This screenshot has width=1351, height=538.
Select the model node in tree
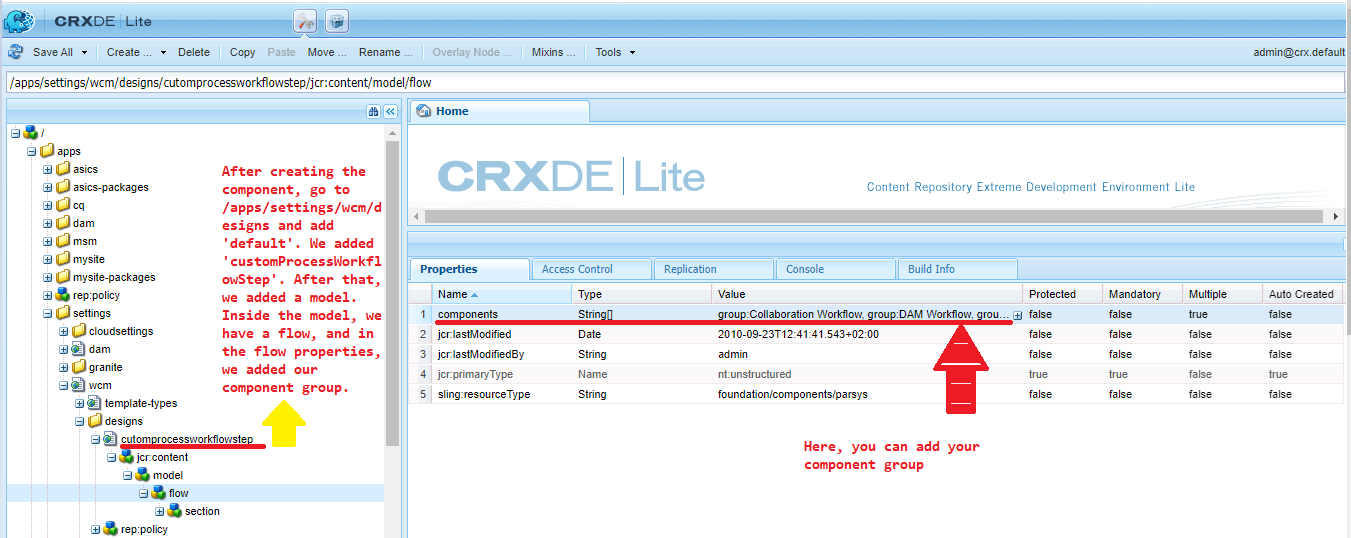168,475
